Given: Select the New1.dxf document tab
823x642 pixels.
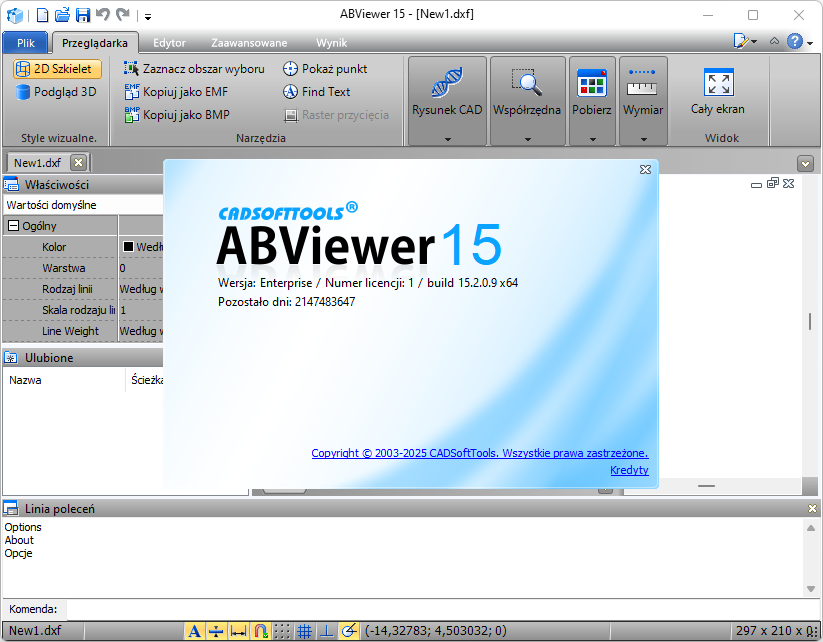Looking at the screenshot, I should pyautogui.click(x=38, y=163).
